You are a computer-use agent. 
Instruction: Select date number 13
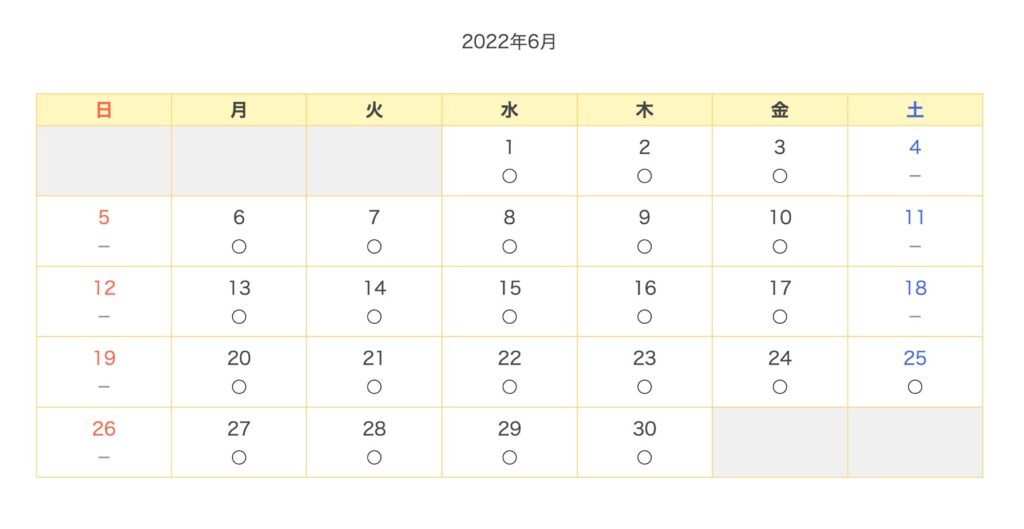(239, 288)
